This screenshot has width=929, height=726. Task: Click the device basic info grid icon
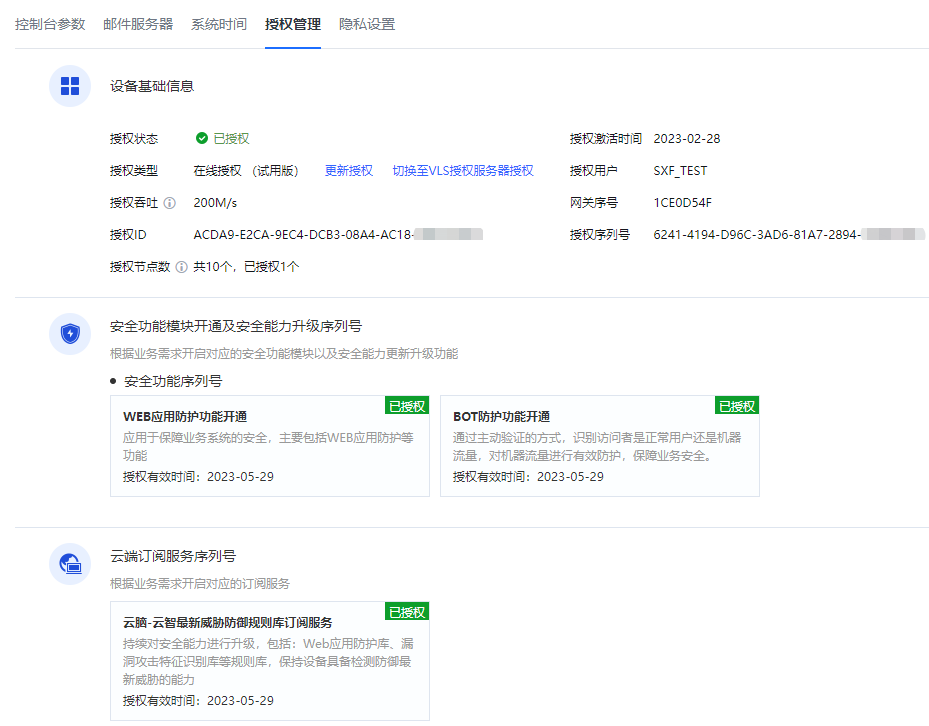(x=70, y=86)
